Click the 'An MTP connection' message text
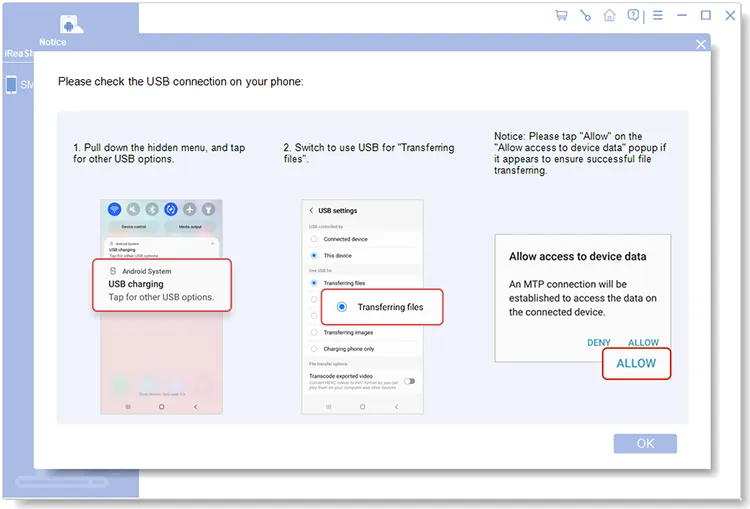750x509 pixels. (583, 298)
